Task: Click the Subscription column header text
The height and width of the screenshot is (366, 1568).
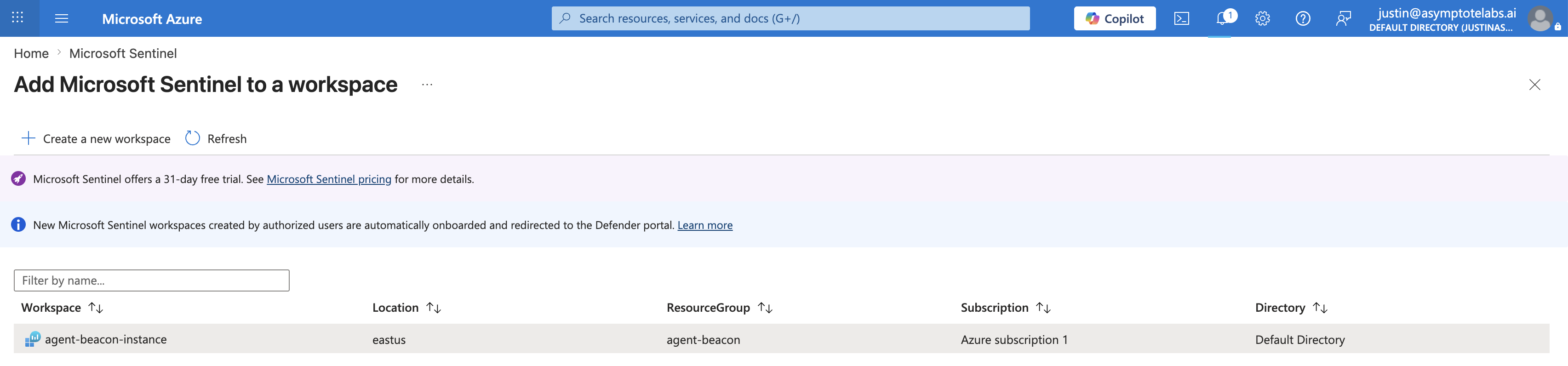Action: 995,308
